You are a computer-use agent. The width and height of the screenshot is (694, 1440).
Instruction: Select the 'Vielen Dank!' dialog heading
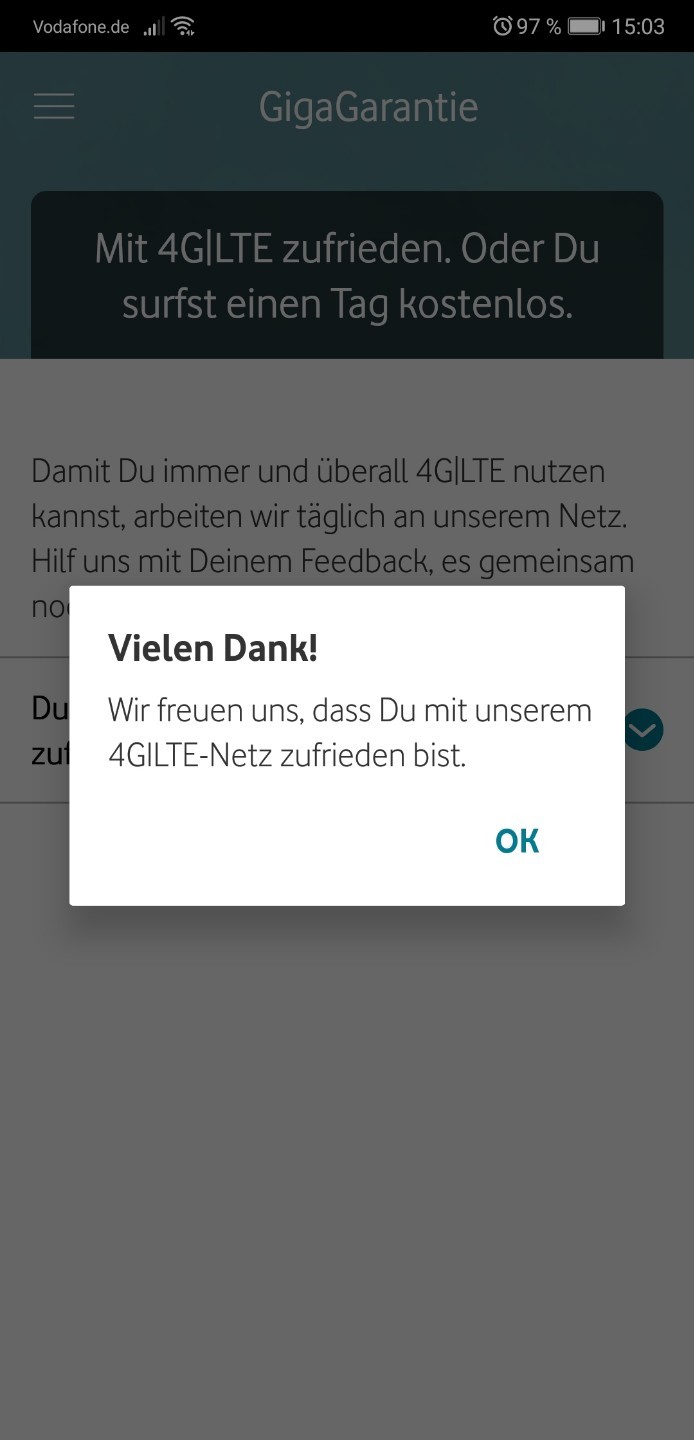[x=213, y=648]
